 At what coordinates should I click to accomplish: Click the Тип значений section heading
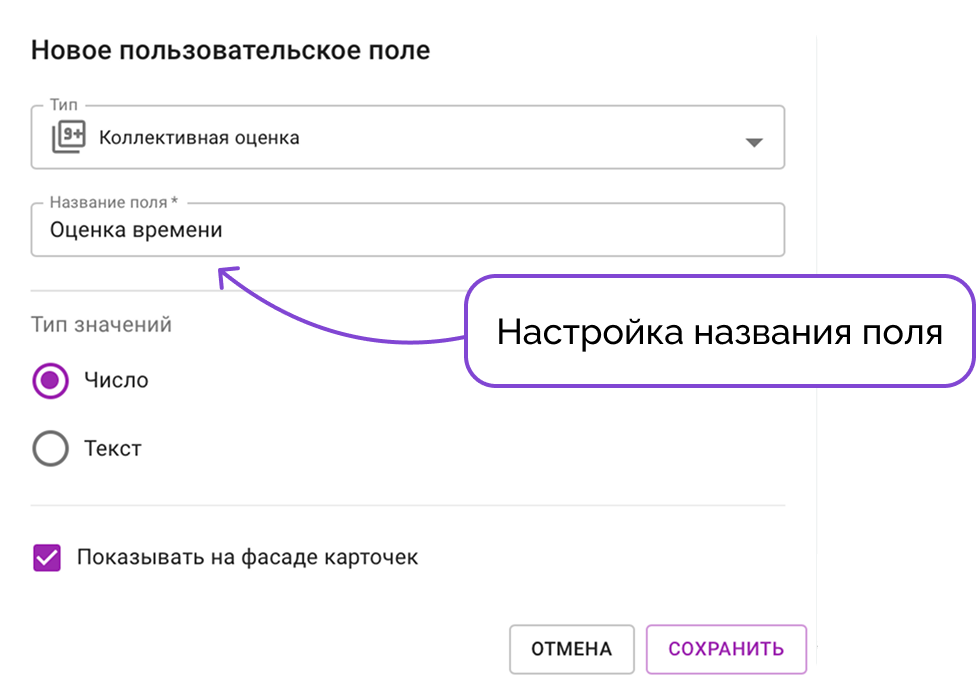click(101, 325)
